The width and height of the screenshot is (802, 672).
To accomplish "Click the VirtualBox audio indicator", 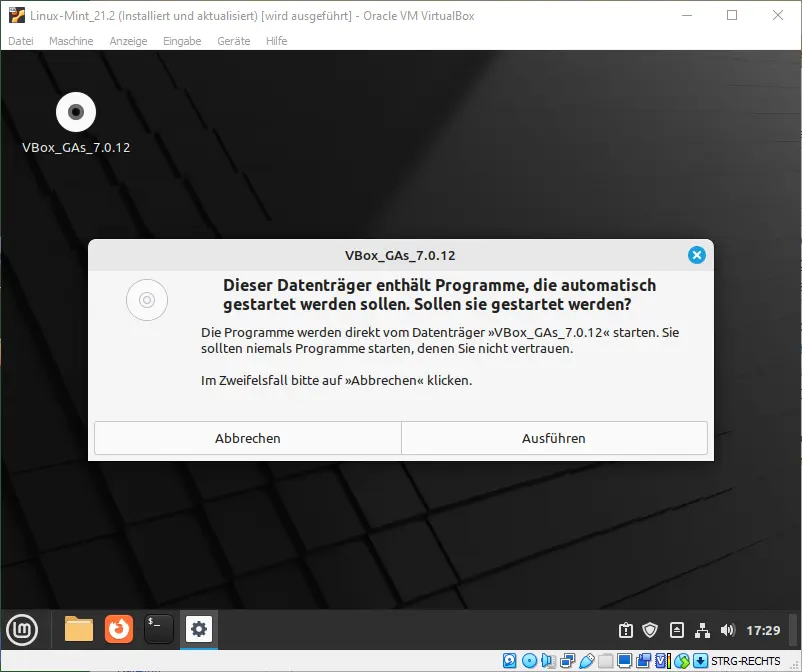I will tap(548, 661).
